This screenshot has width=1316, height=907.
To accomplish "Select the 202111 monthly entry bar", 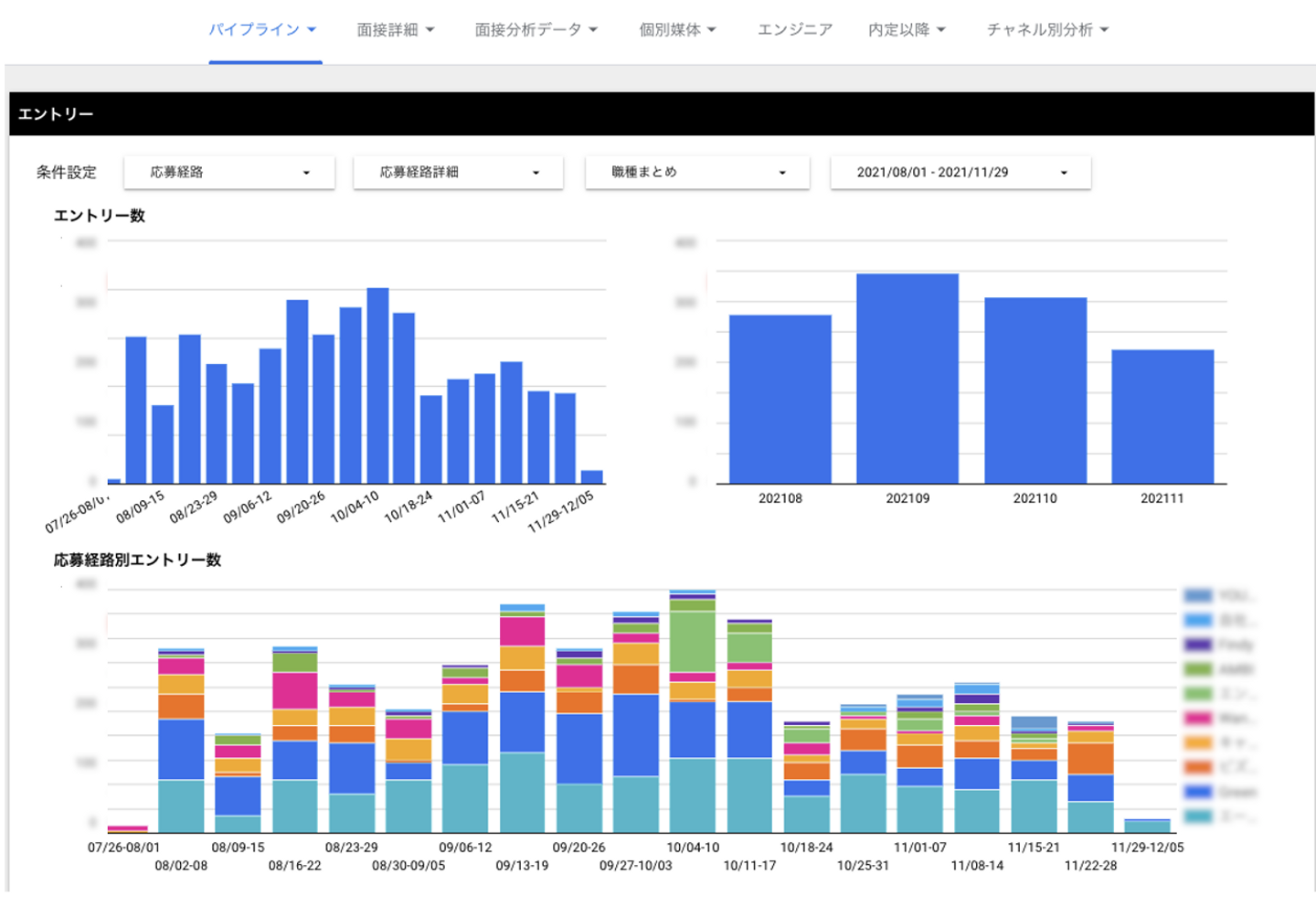I will (x=1162, y=416).
